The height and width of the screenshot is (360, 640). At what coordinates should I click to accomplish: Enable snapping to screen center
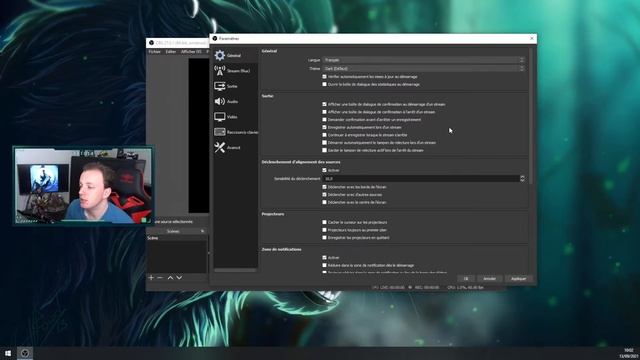tap(324, 202)
